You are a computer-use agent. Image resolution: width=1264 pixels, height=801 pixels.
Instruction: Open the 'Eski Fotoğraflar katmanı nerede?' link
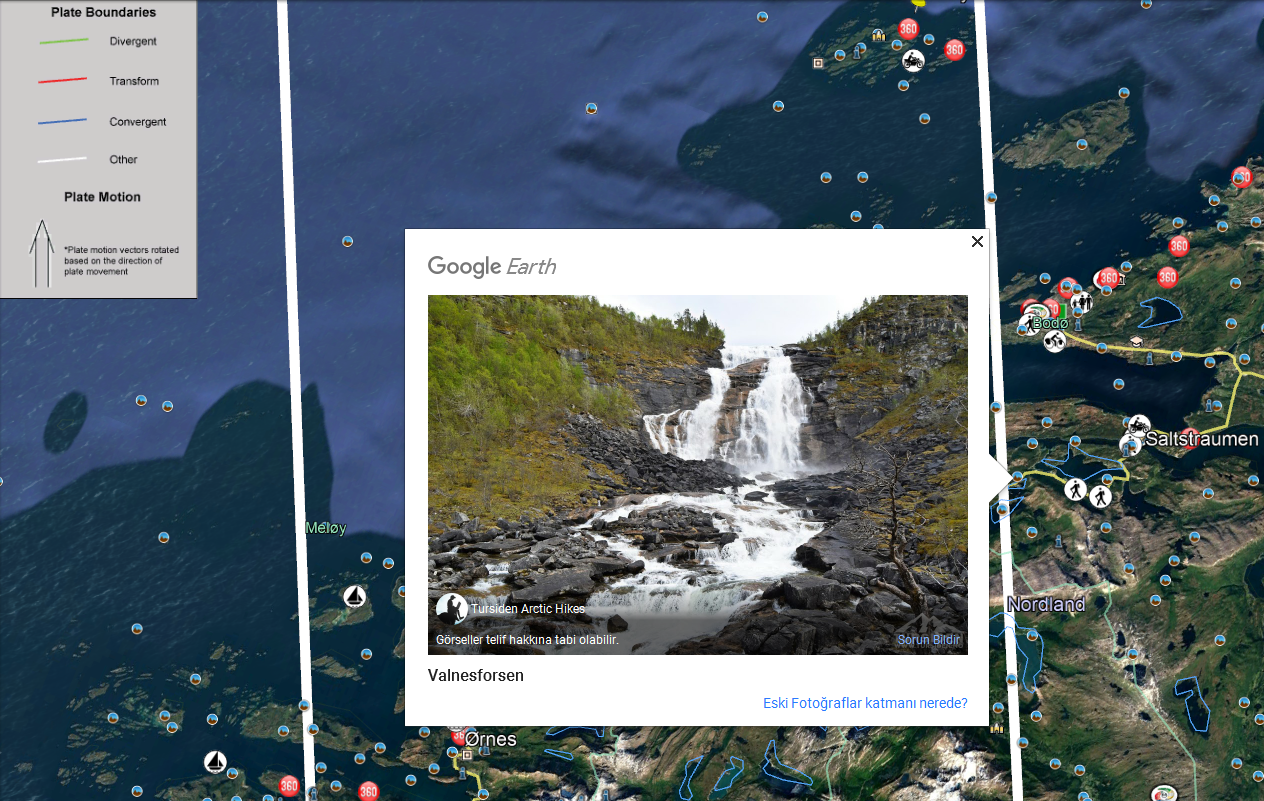865,703
